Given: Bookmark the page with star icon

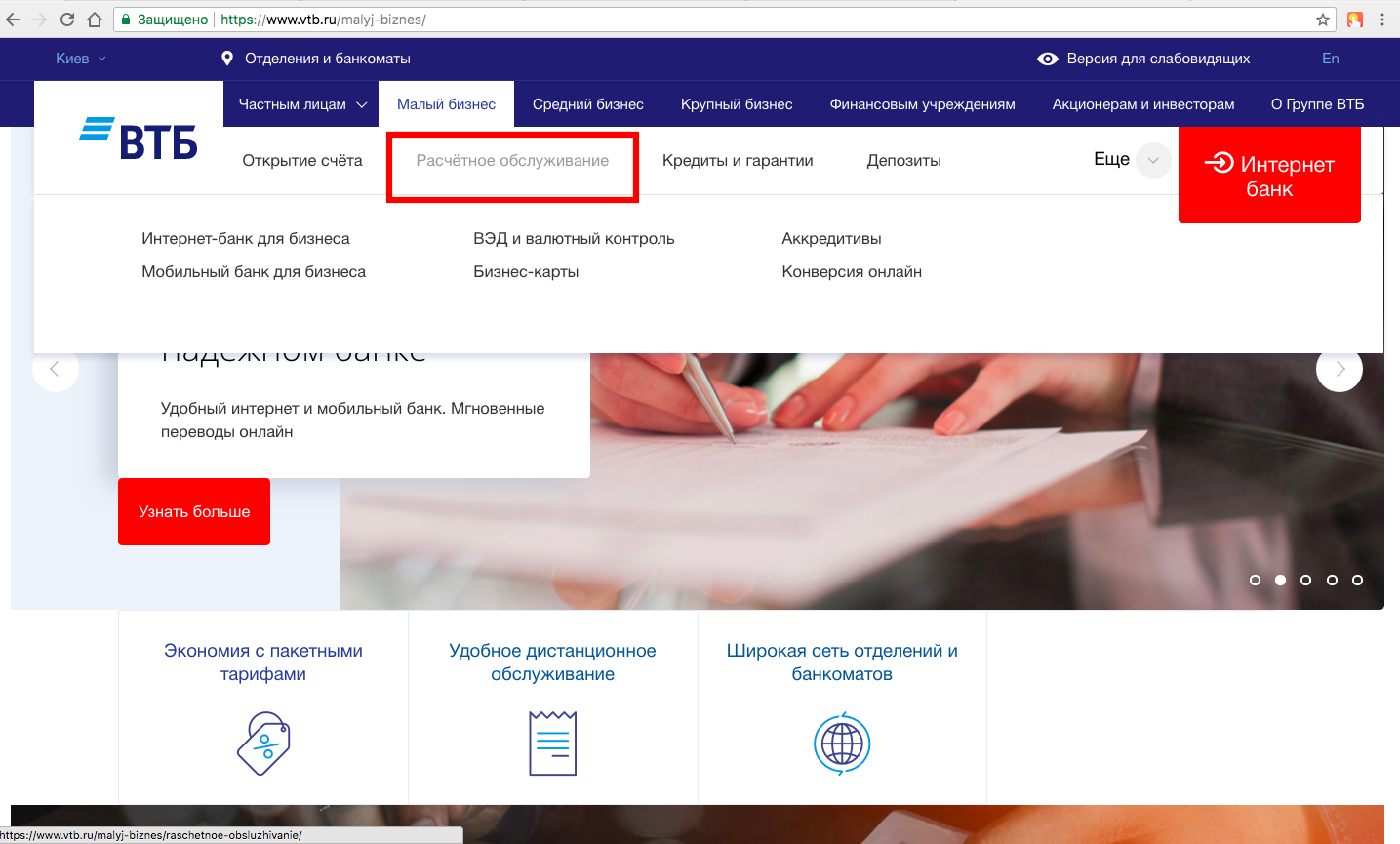Looking at the screenshot, I should click(x=1323, y=20).
